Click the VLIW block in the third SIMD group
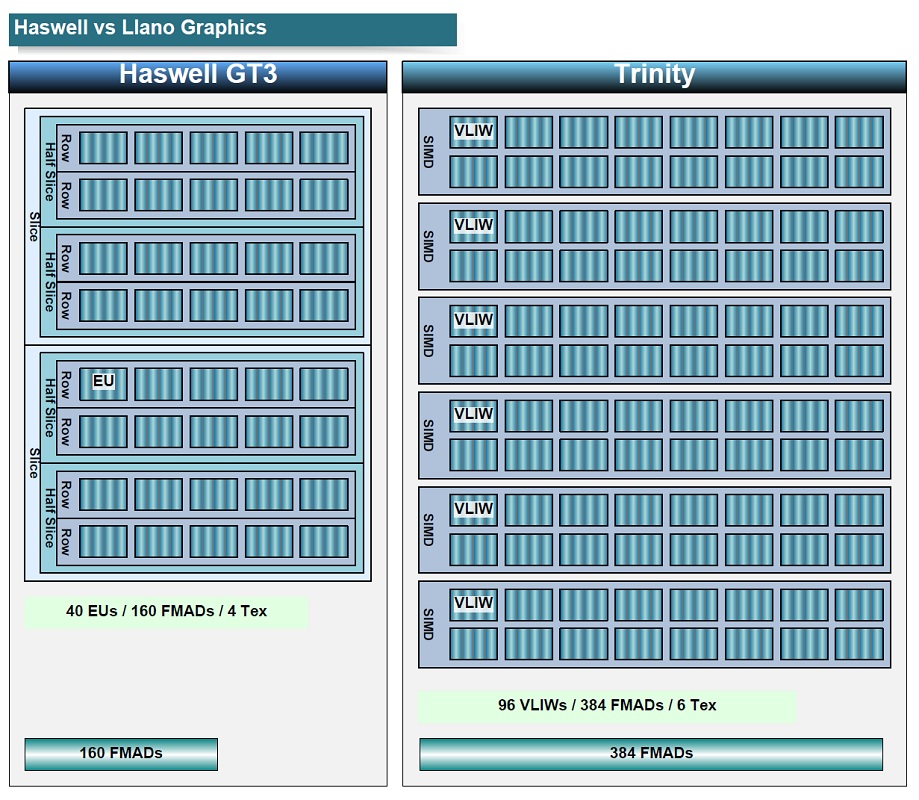Viewport: 919px width, 800px height. tap(473, 321)
